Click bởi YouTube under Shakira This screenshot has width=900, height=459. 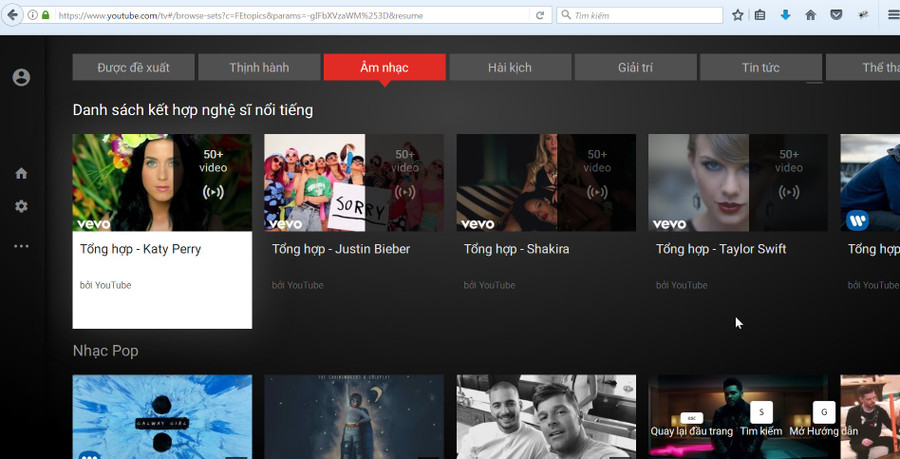coord(490,285)
